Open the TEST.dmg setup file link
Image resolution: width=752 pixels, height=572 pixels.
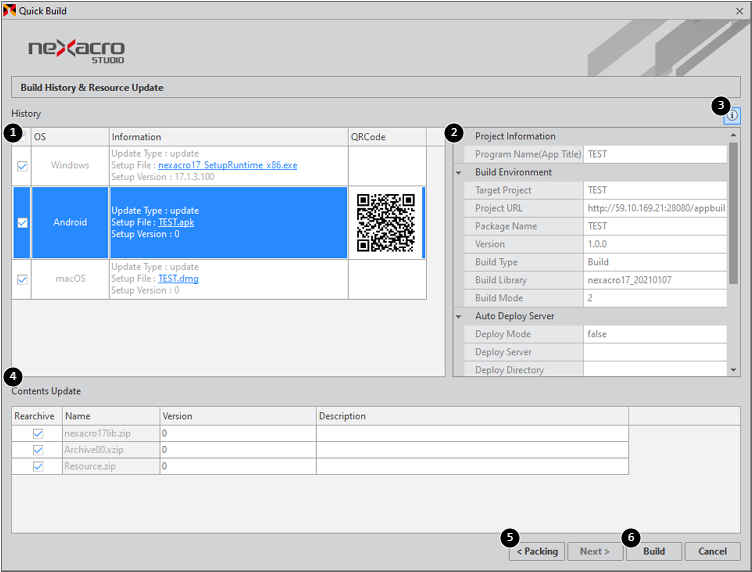pyautogui.click(x=180, y=278)
